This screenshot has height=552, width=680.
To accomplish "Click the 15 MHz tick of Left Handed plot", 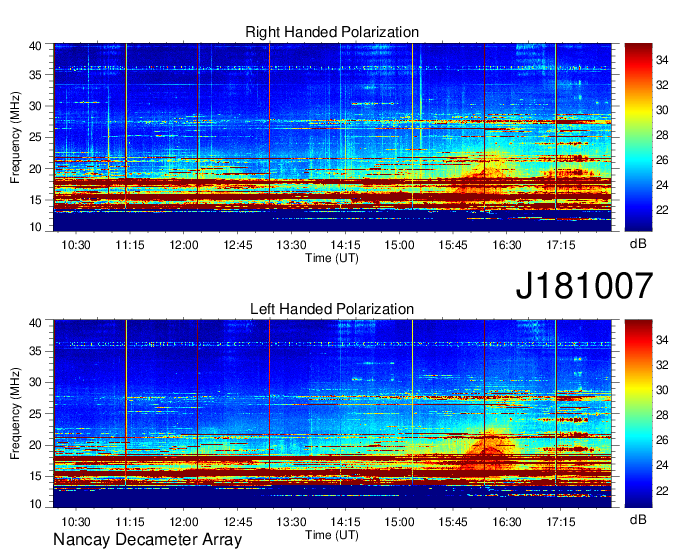I will click(x=35, y=476).
